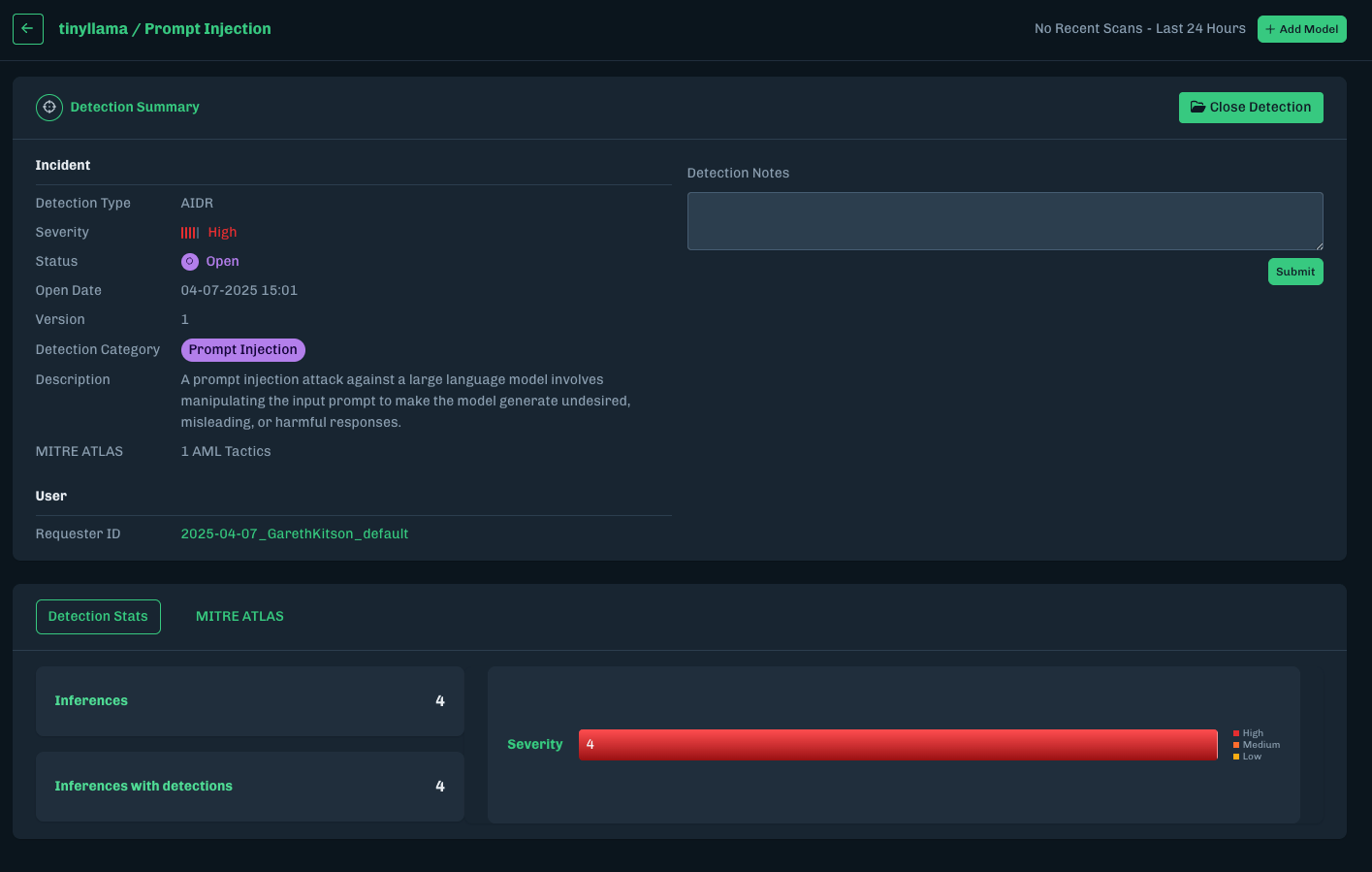Click the AIDR detection type value

pyautogui.click(x=197, y=204)
